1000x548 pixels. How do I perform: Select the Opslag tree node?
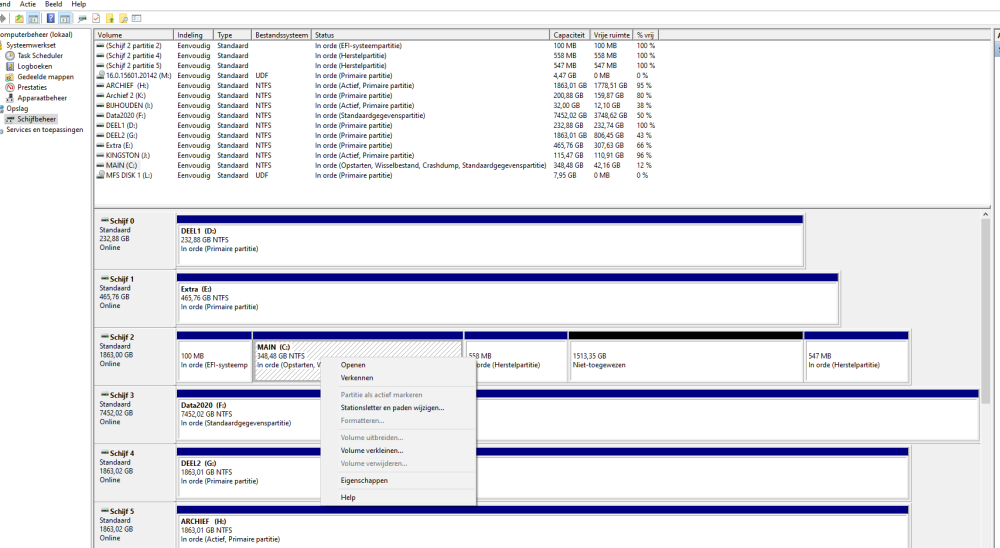(17, 108)
